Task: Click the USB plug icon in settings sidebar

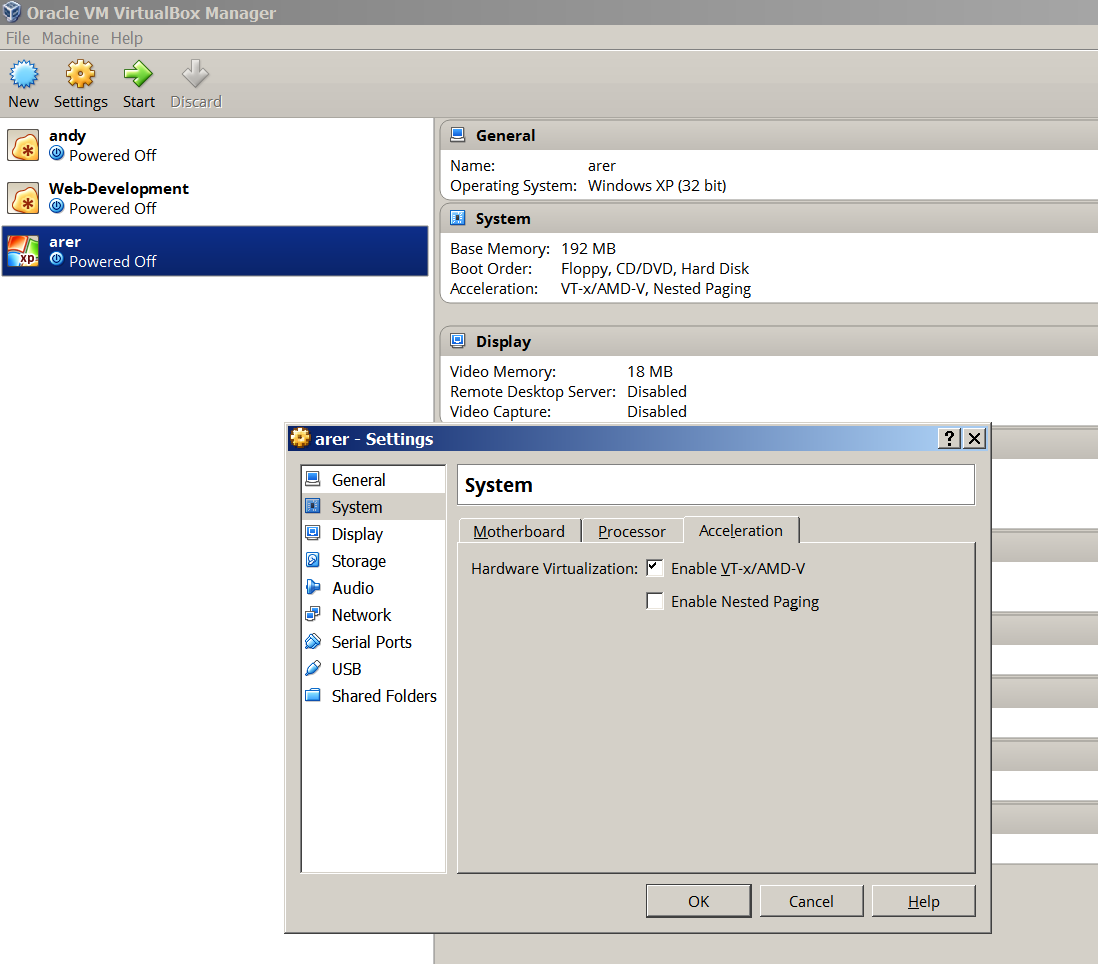Action: (x=313, y=668)
